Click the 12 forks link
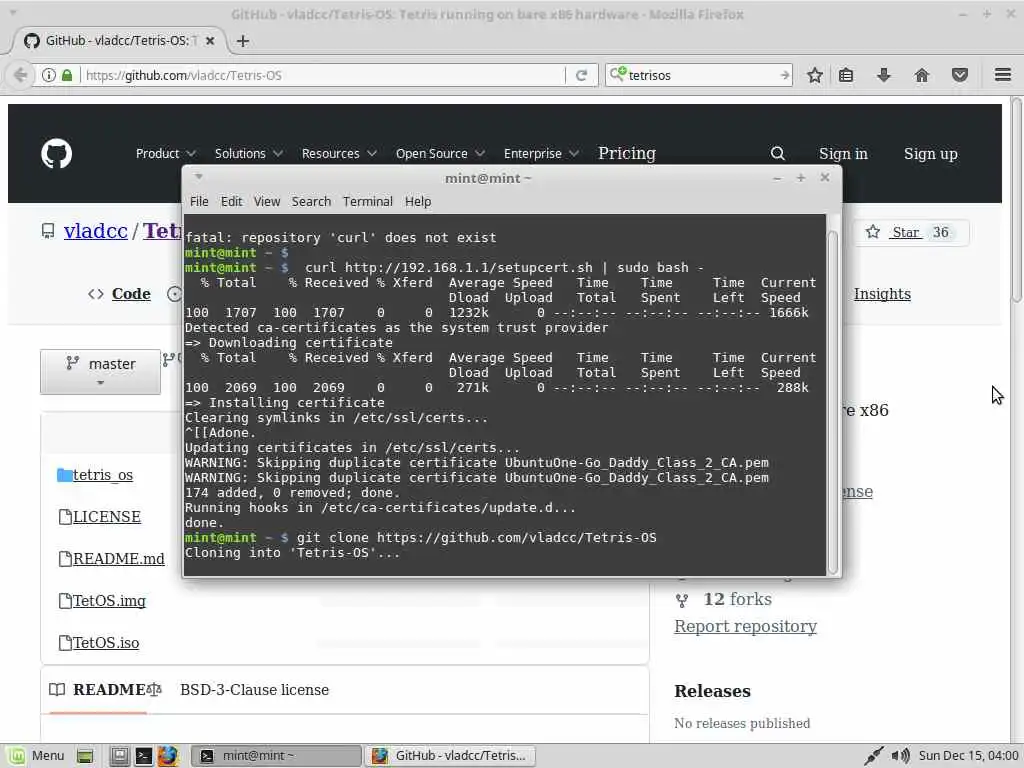 coord(737,600)
